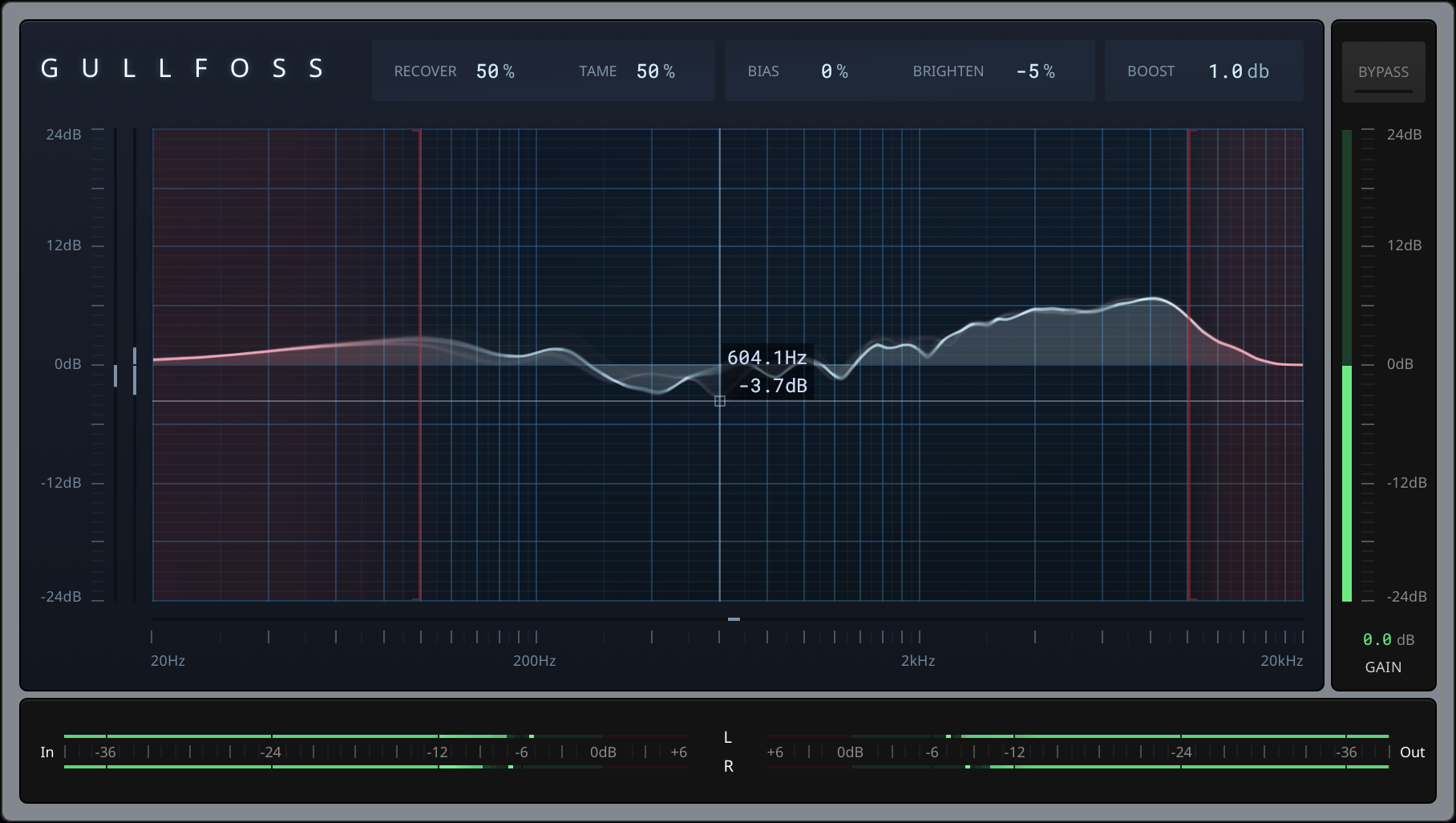
Task: Click the RECOVER label
Action: [x=425, y=71]
